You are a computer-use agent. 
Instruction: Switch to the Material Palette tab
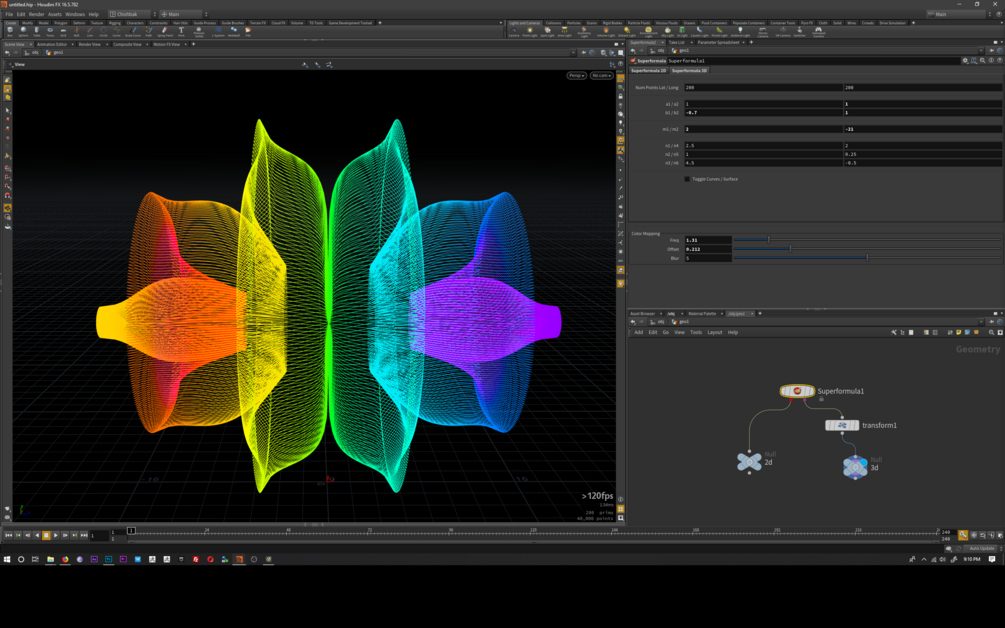coord(702,313)
